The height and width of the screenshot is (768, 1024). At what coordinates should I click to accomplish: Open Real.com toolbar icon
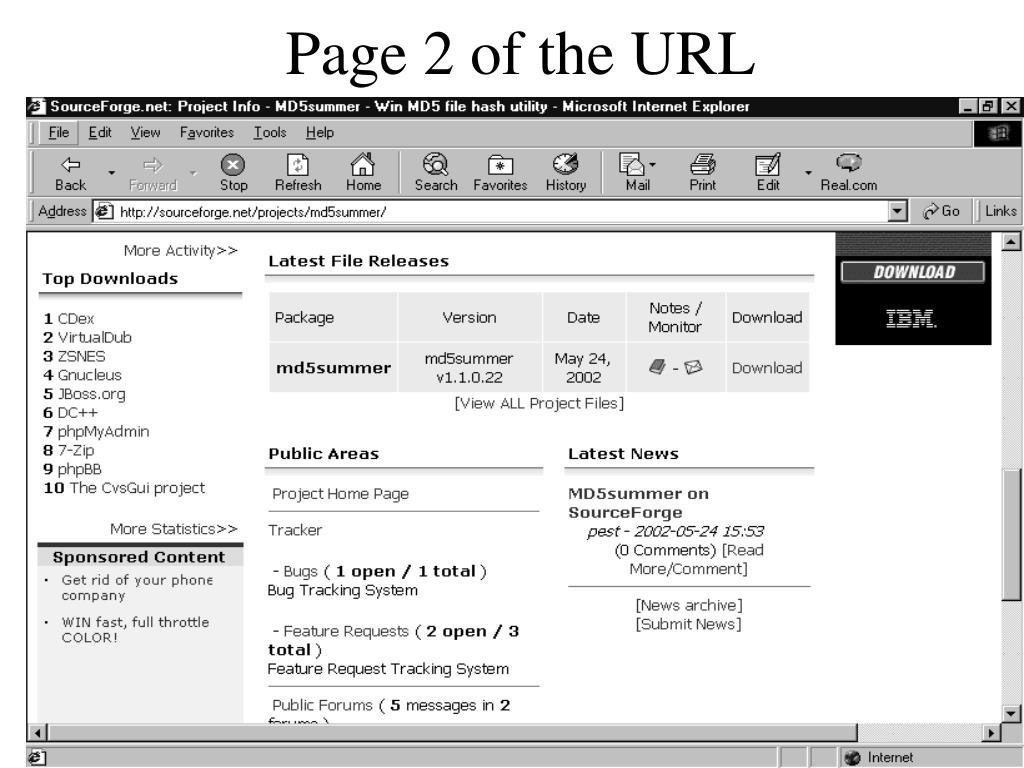[x=848, y=173]
